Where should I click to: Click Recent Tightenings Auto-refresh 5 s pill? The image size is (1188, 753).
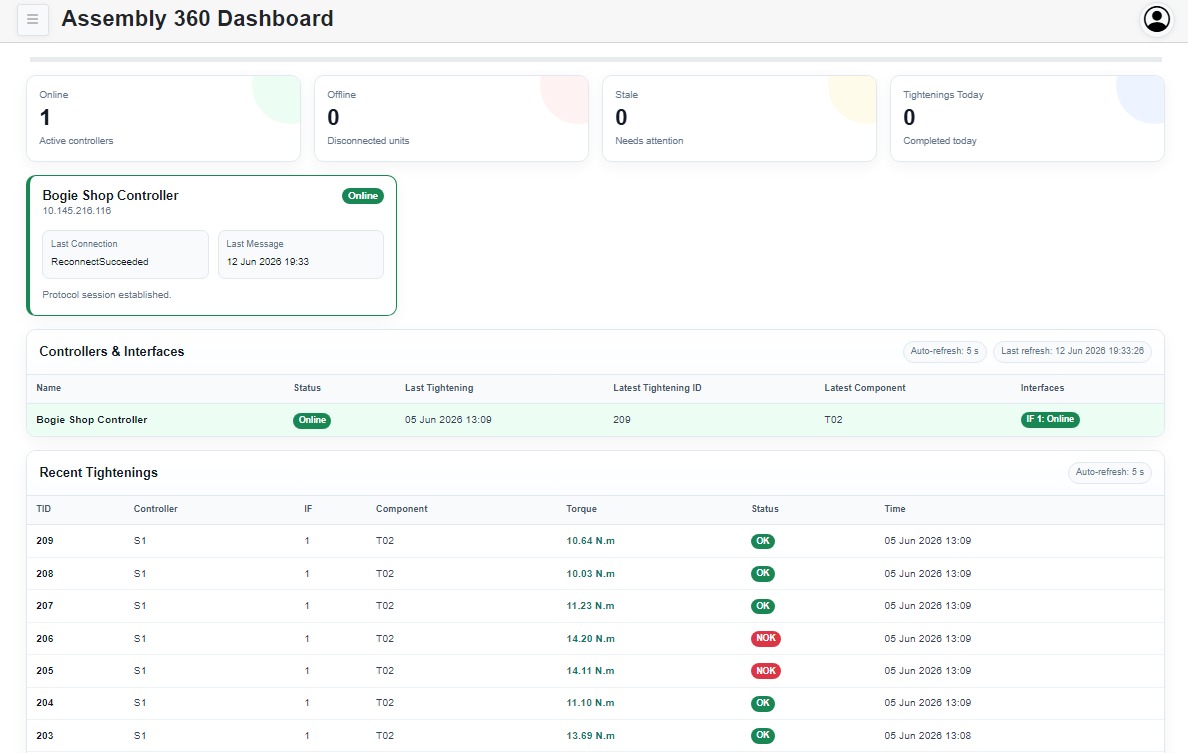1109,473
